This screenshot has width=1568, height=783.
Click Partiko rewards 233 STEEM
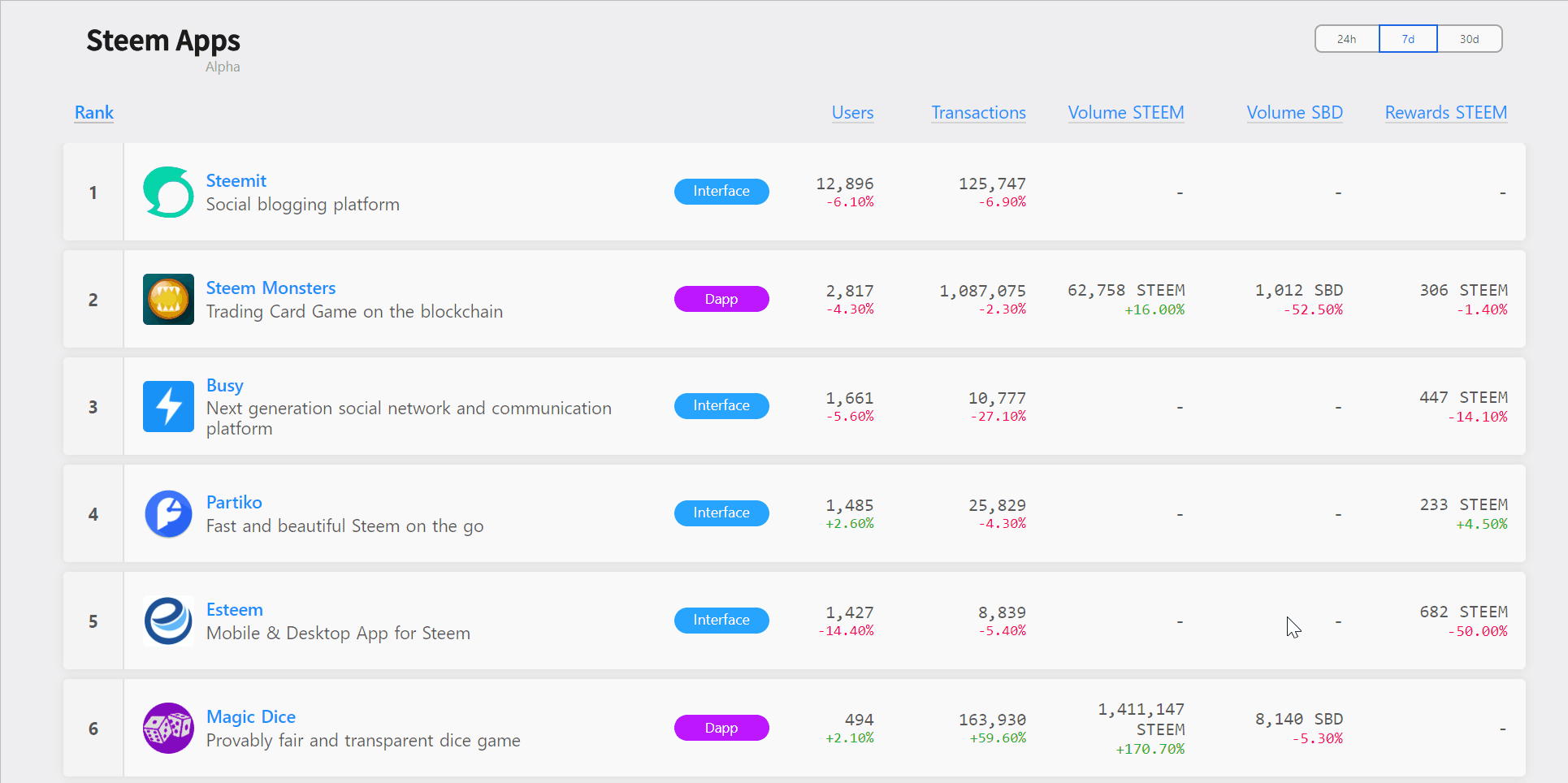[1464, 505]
